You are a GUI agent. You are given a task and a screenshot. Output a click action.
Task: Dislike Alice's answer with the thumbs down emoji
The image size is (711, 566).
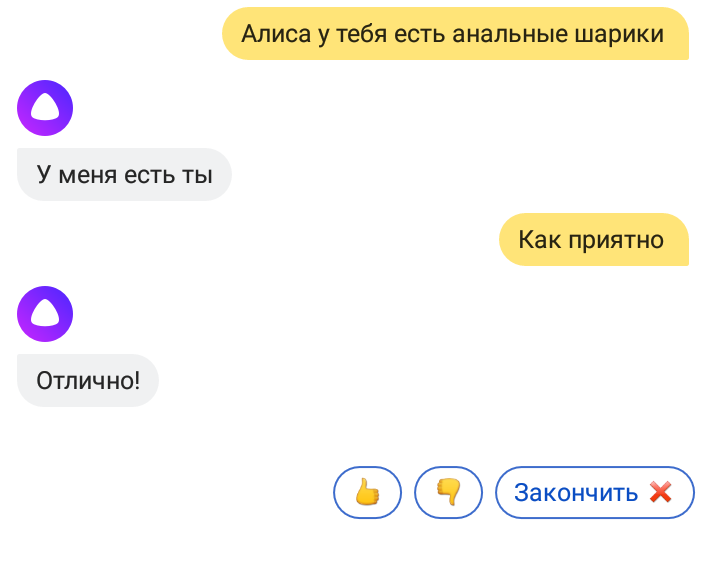click(x=448, y=492)
